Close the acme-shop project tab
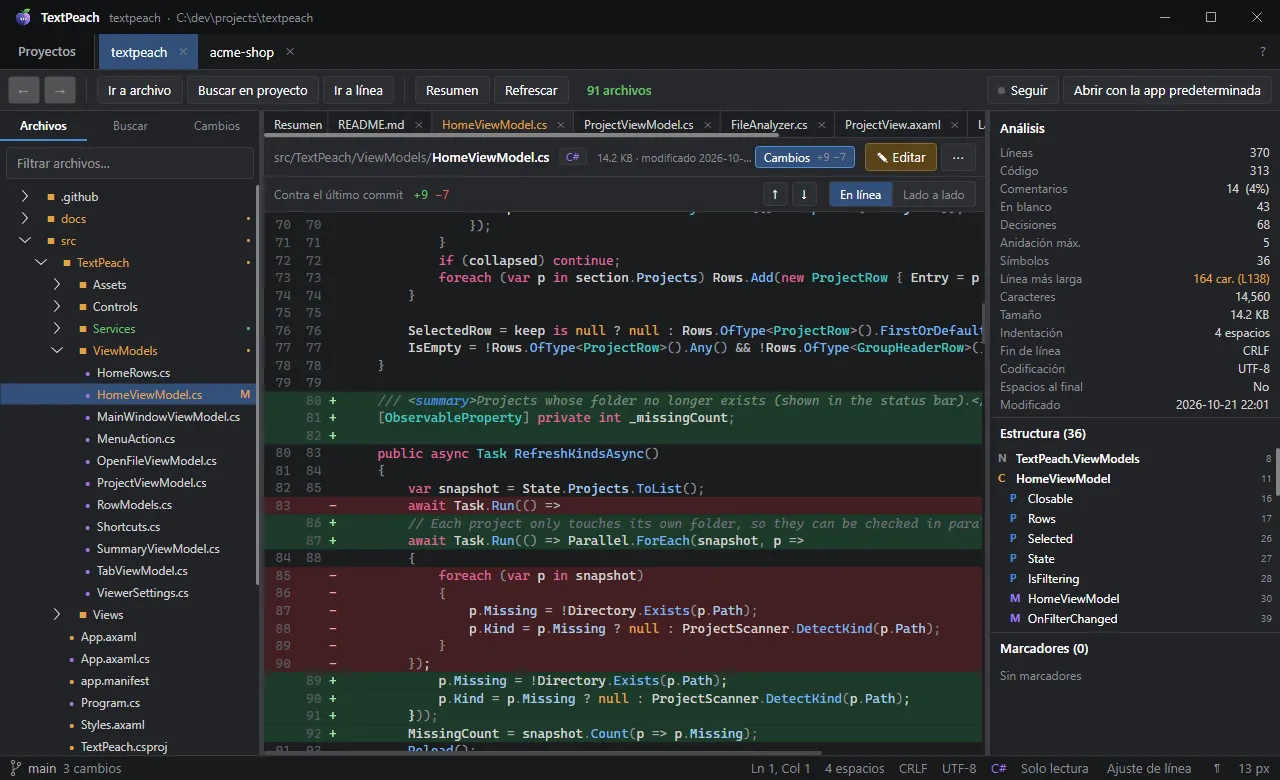The width and height of the screenshot is (1280, 780). [x=290, y=52]
